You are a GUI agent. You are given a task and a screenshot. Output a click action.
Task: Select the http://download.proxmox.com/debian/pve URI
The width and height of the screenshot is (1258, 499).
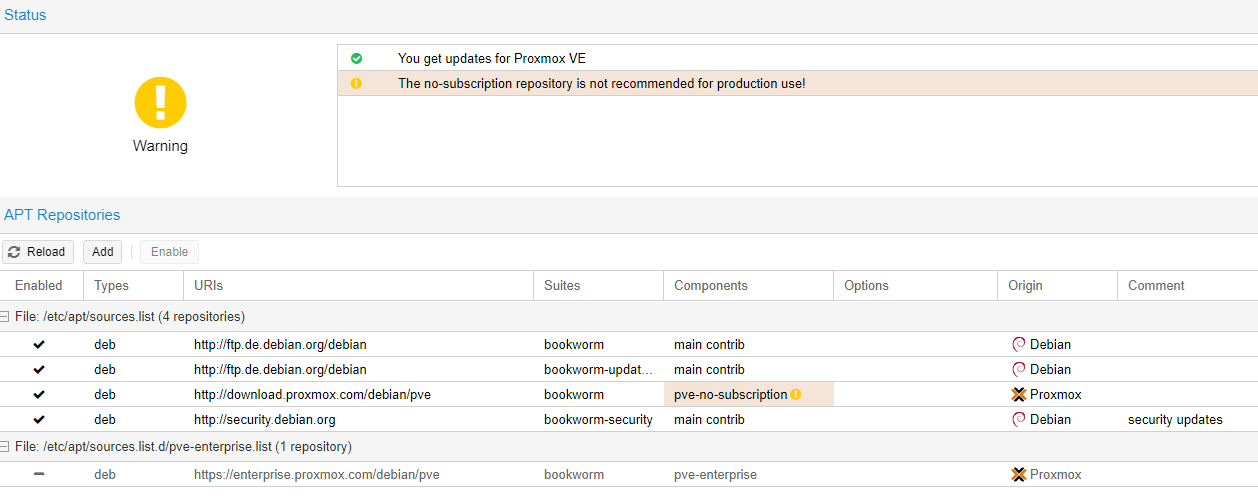click(x=312, y=394)
